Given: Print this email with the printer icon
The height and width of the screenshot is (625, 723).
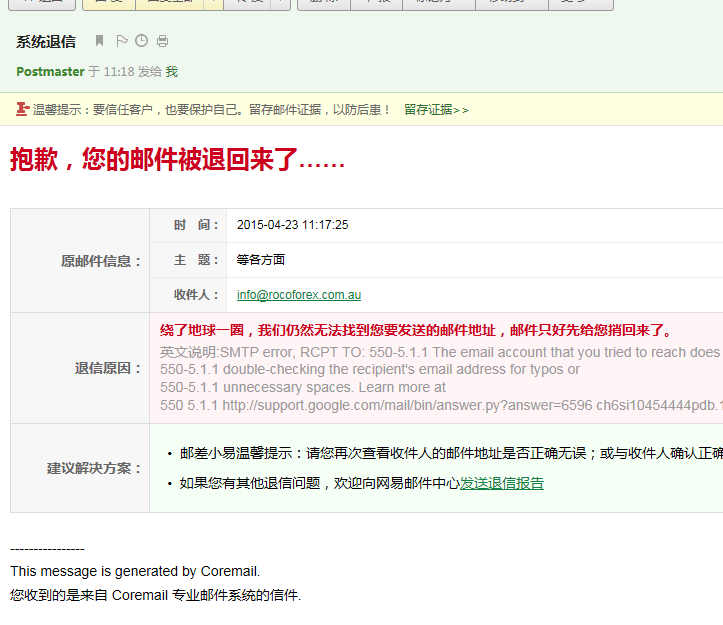Looking at the screenshot, I should (x=162, y=42).
